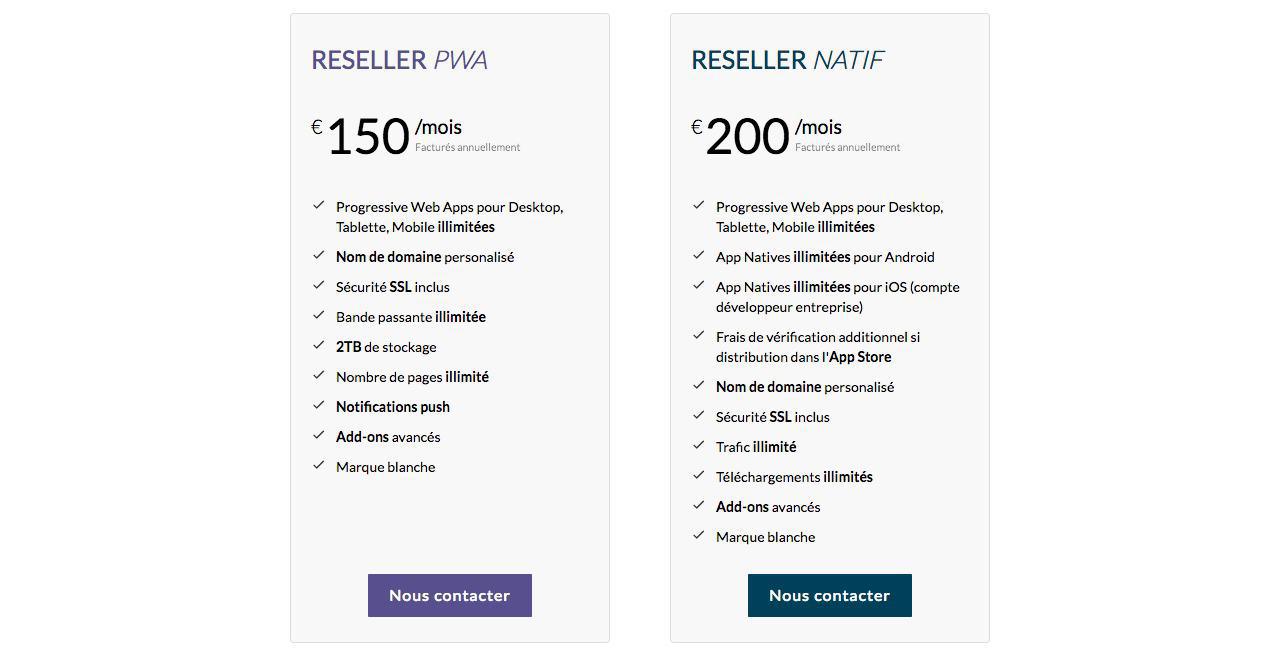The height and width of the screenshot is (663, 1280).
Task: Select the checkmark next to Trafic illimité
Action: click(x=699, y=445)
